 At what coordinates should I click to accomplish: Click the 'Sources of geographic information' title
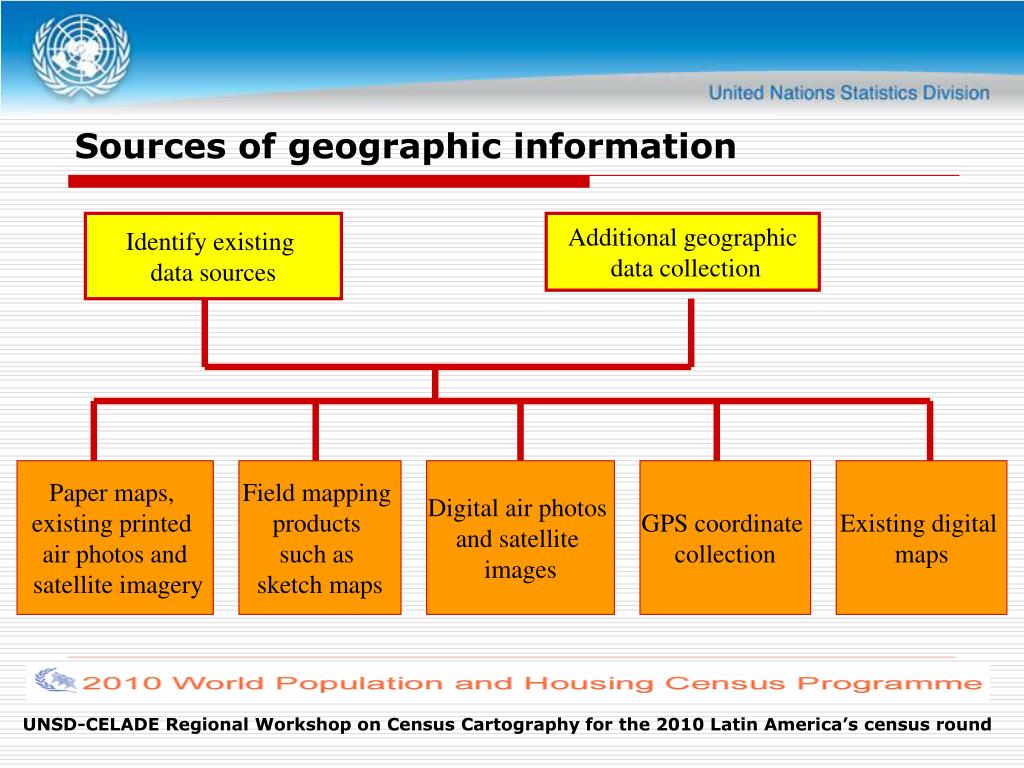(x=405, y=146)
